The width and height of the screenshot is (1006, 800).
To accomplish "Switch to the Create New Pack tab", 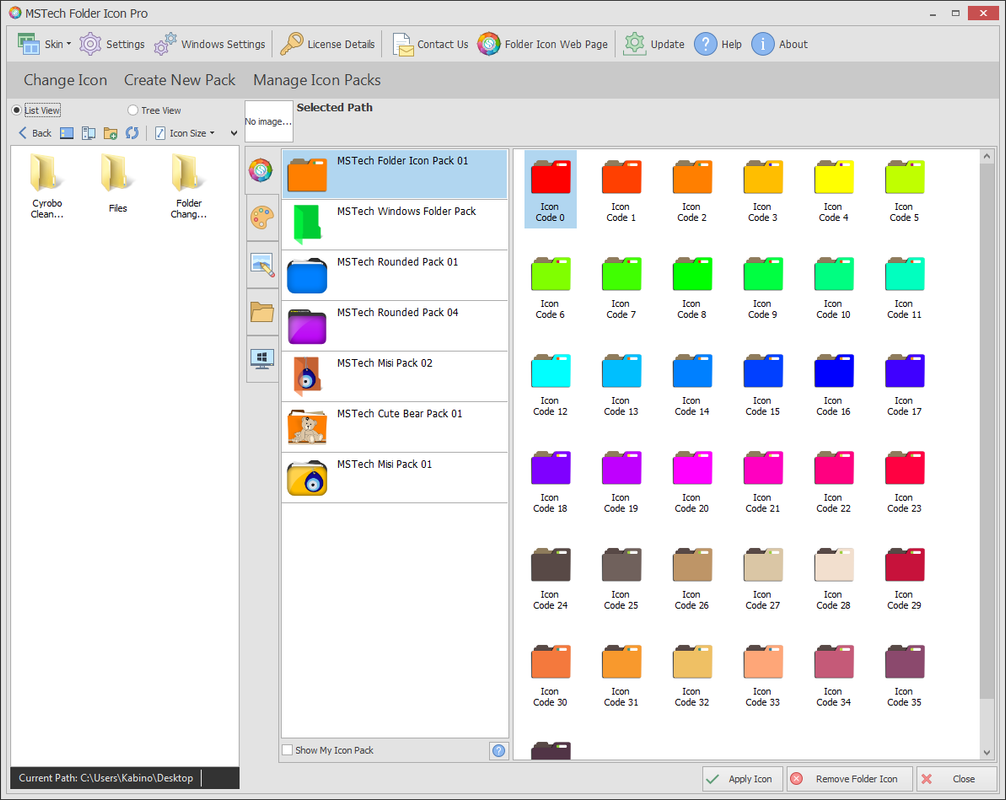I will (x=180, y=80).
